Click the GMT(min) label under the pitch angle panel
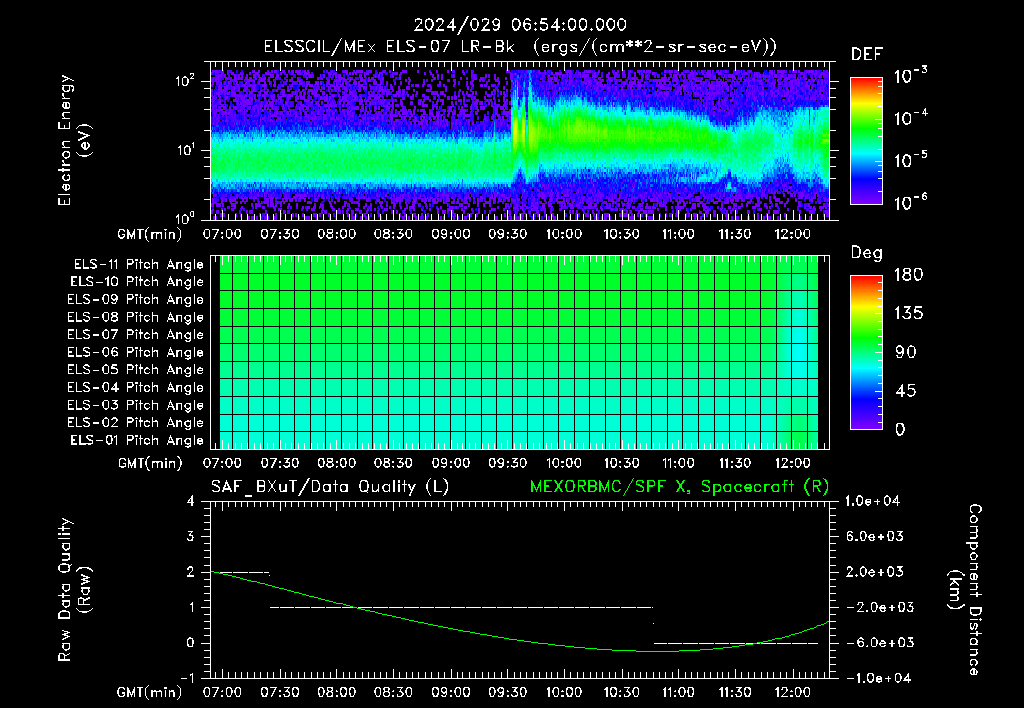This screenshot has height=708, width=1024. coord(150,464)
